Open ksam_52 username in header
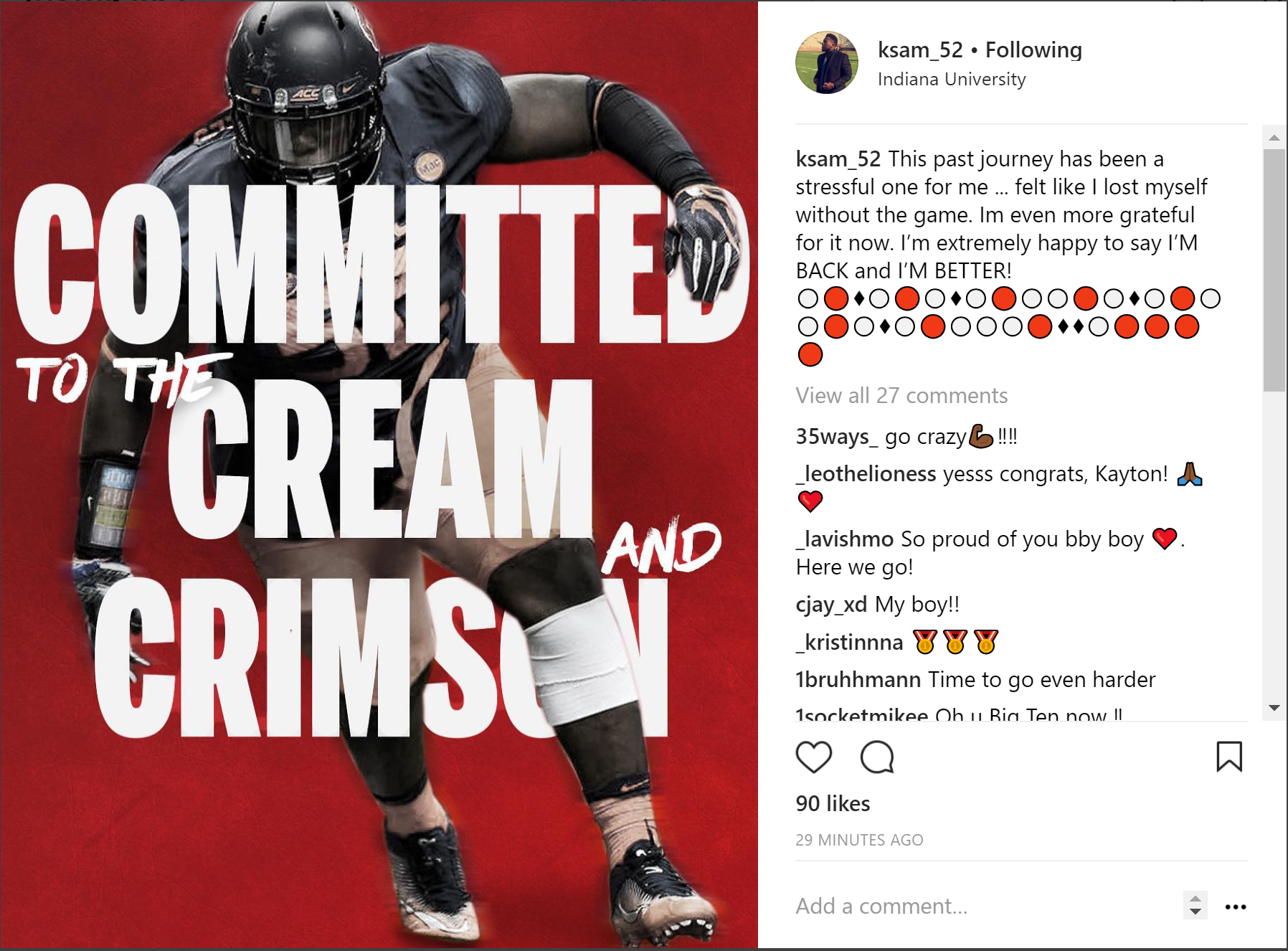Viewport: 1288px width, 951px height. (x=920, y=49)
